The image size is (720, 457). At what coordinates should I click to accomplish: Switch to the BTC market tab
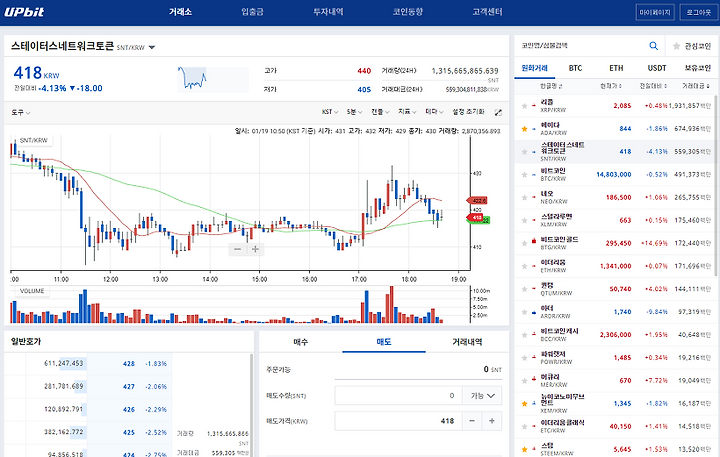(x=575, y=68)
